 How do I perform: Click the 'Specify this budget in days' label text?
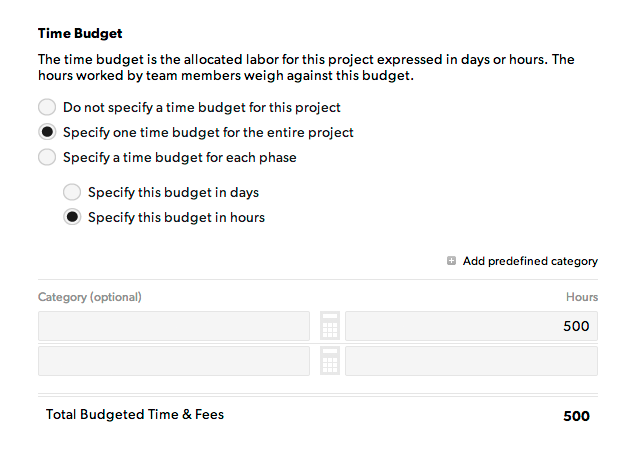[173, 192]
